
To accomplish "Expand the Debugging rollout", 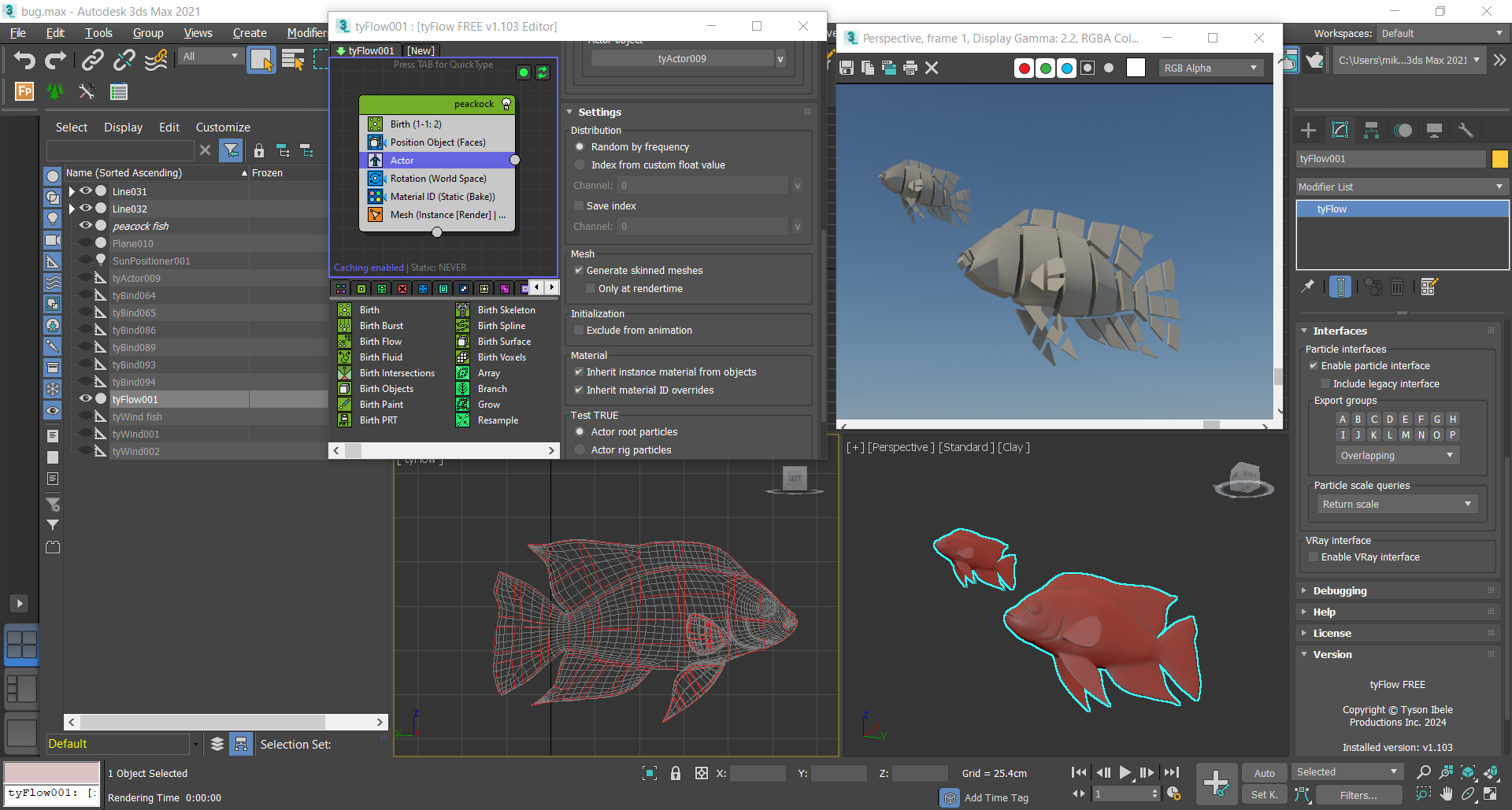I will tap(1340, 590).
